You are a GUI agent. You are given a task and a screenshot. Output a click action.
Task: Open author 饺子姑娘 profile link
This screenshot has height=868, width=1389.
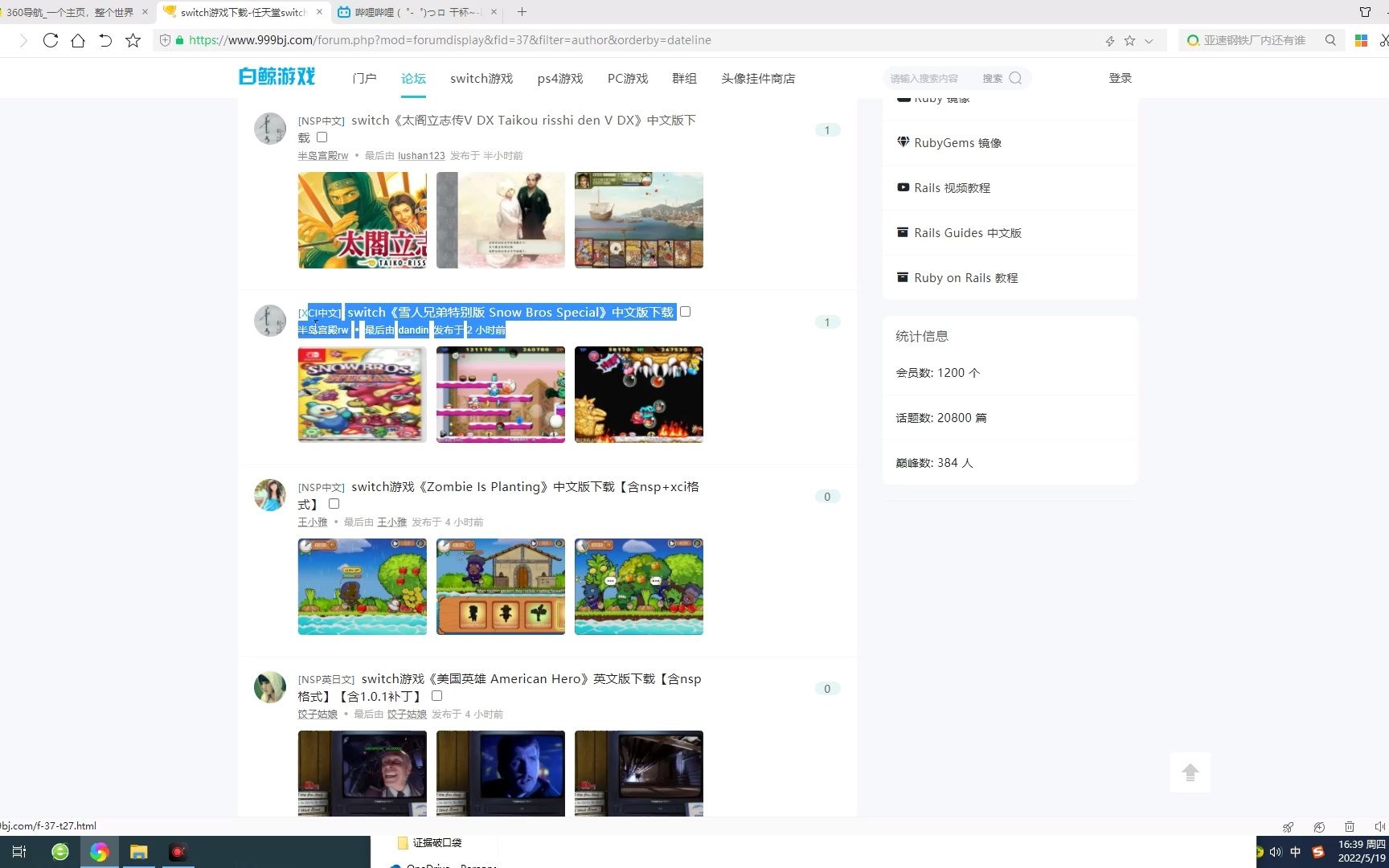[x=318, y=714]
